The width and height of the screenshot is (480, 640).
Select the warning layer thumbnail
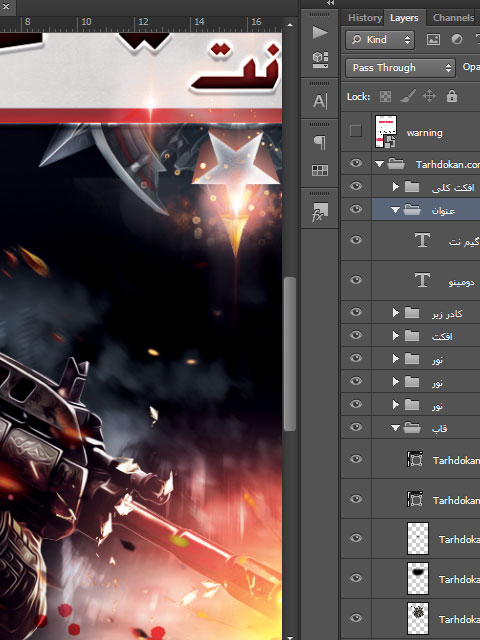(386, 131)
